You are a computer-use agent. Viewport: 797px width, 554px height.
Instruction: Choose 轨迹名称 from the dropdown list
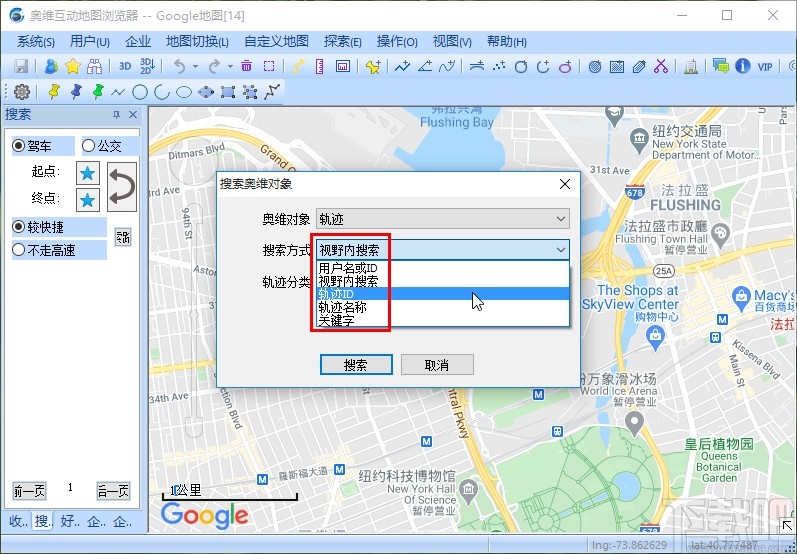(x=443, y=307)
